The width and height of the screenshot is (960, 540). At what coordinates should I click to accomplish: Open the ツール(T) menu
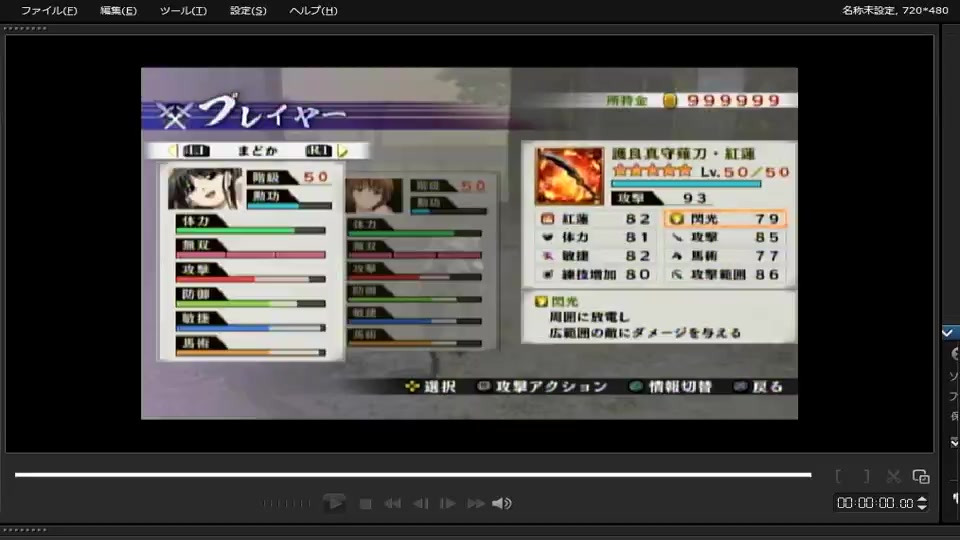coord(183,10)
